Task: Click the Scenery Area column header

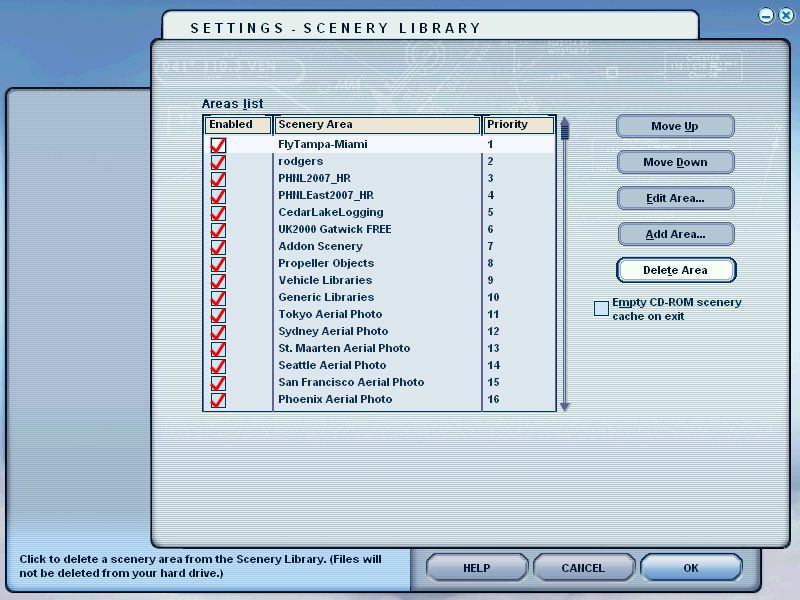Action: (x=378, y=124)
